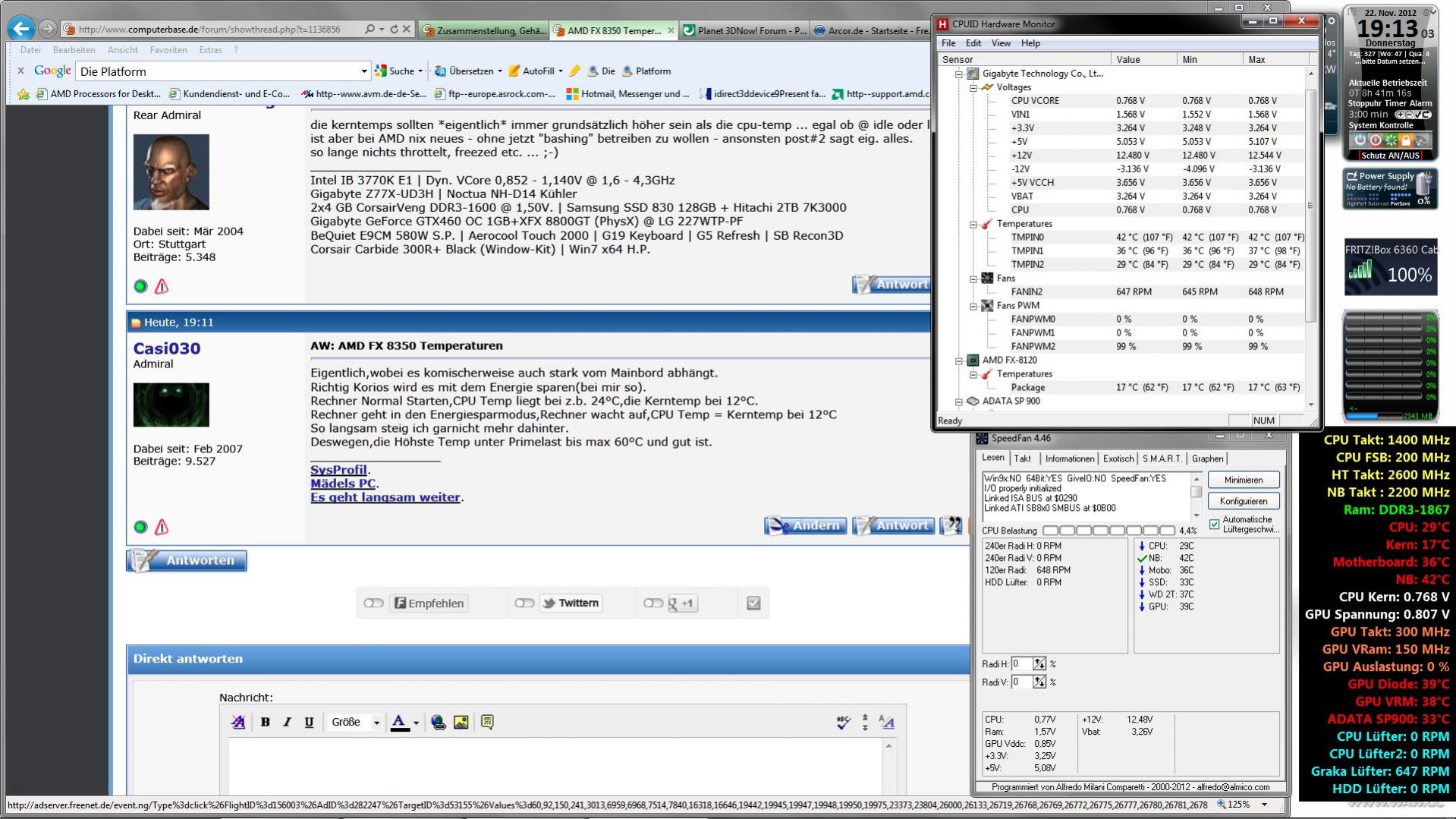Viewport: 1456px width, 819px height.
Task: Pick the font color swatch in the editor
Action: [399, 723]
